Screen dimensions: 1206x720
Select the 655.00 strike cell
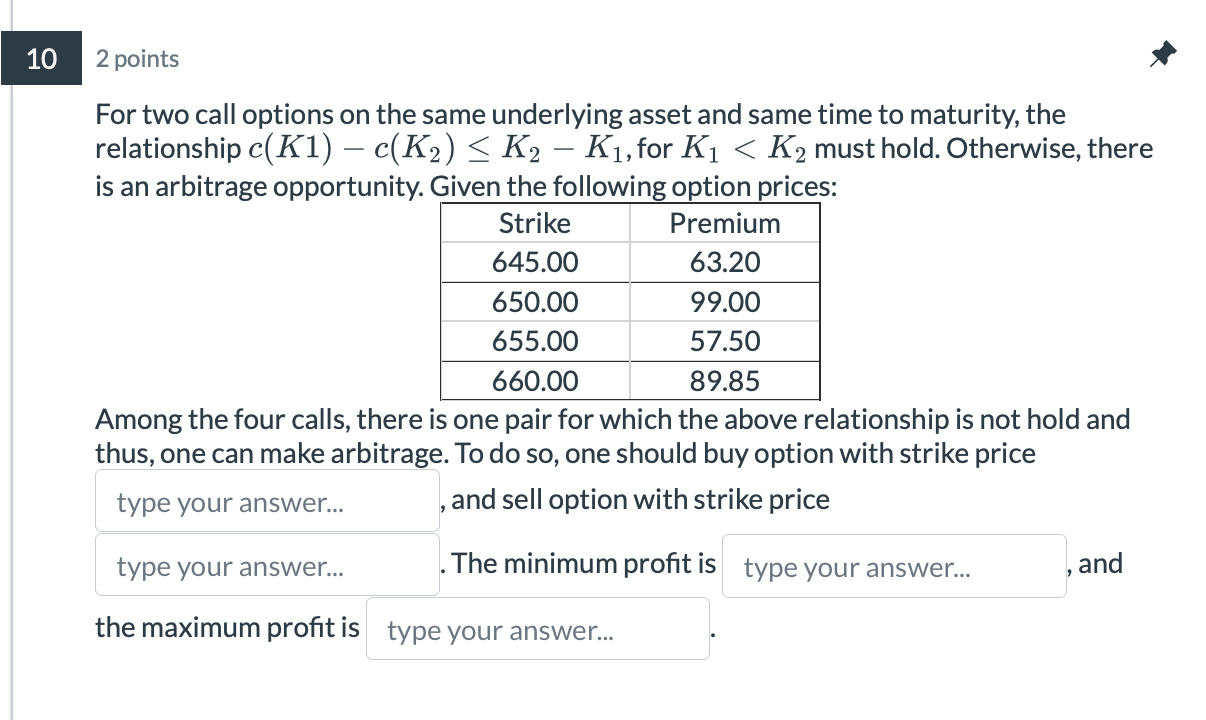coord(535,341)
